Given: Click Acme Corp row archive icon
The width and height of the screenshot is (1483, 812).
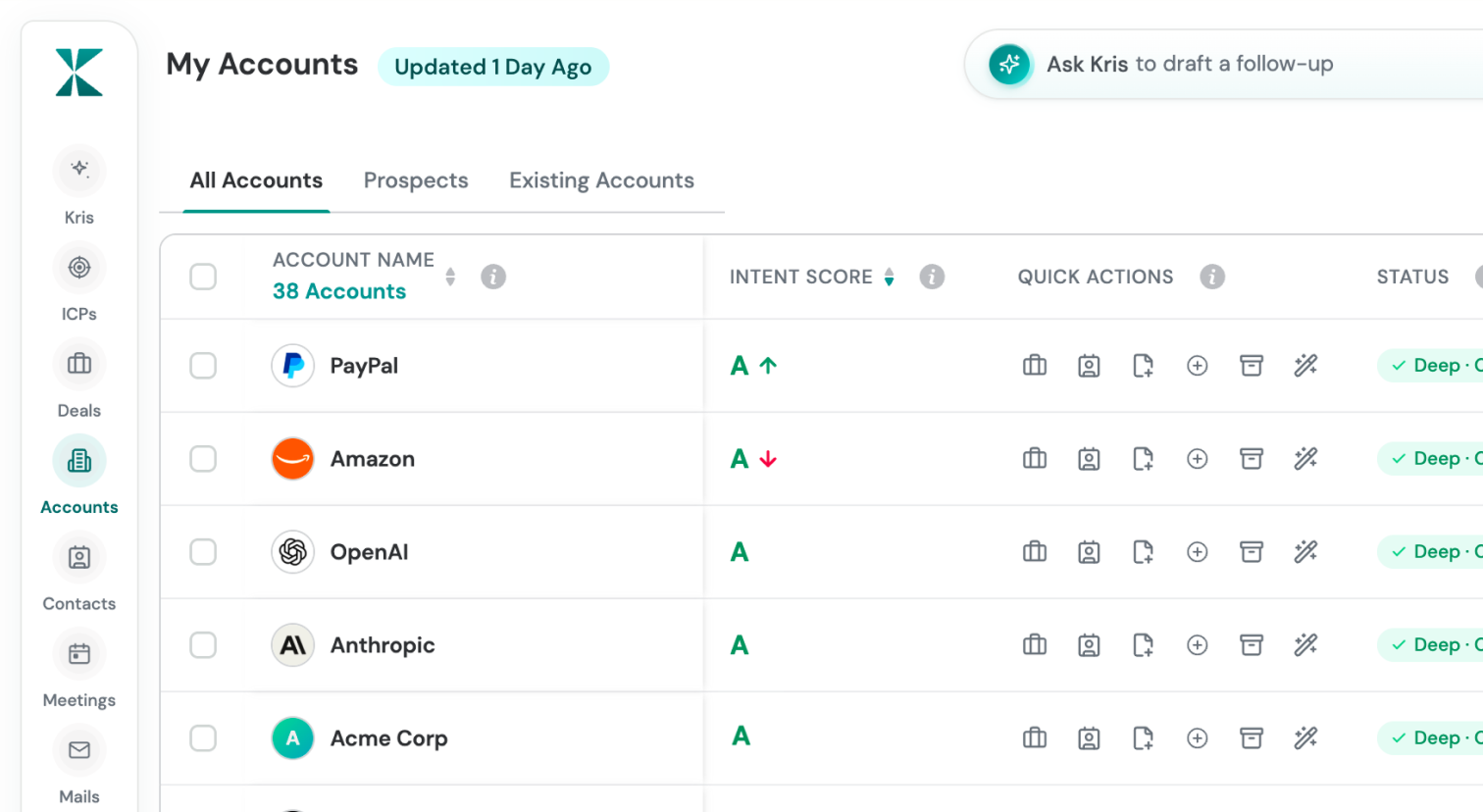Looking at the screenshot, I should [1252, 738].
